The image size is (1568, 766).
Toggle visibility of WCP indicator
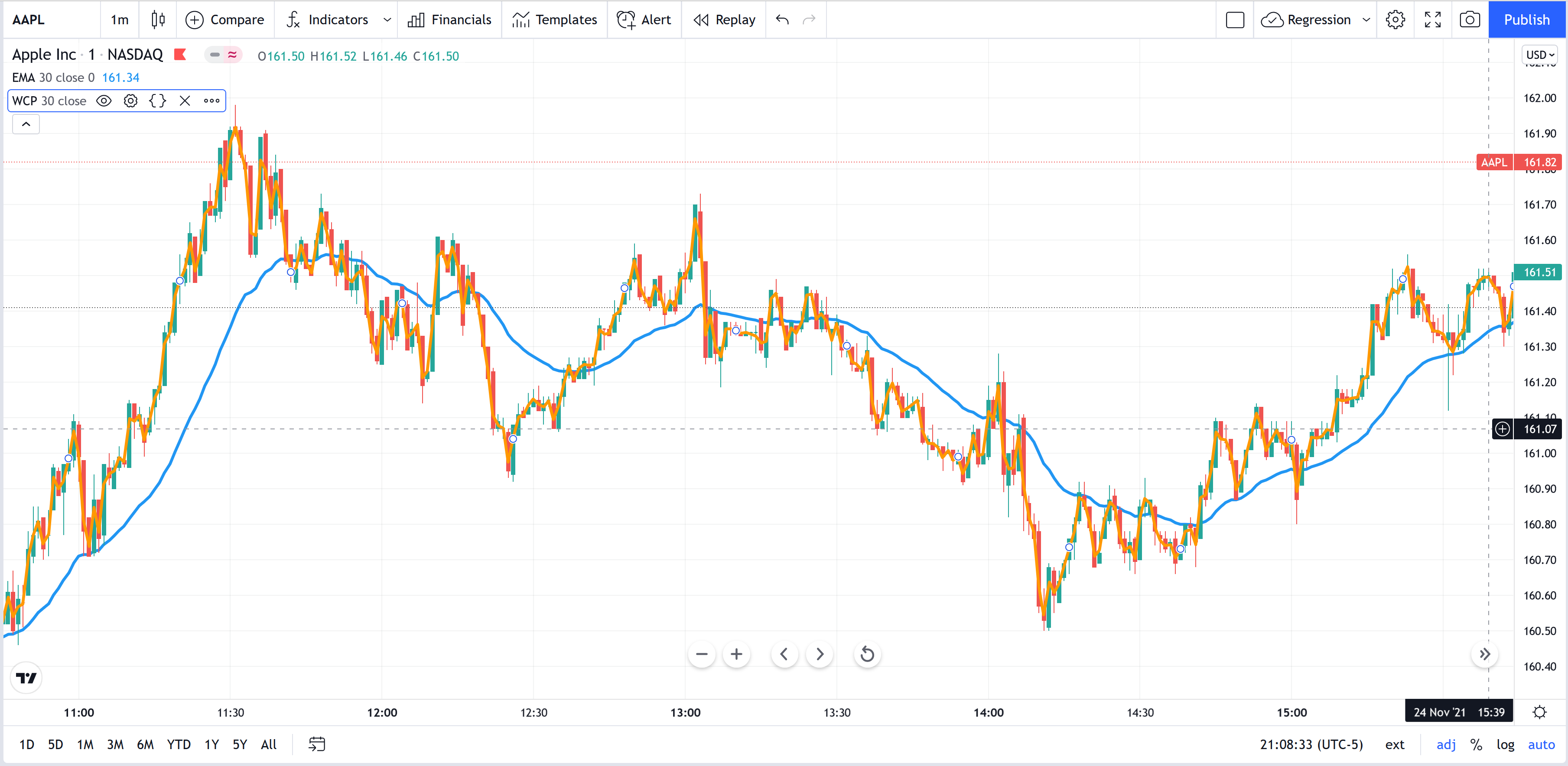pyautogui.click(x=104, y=101)
